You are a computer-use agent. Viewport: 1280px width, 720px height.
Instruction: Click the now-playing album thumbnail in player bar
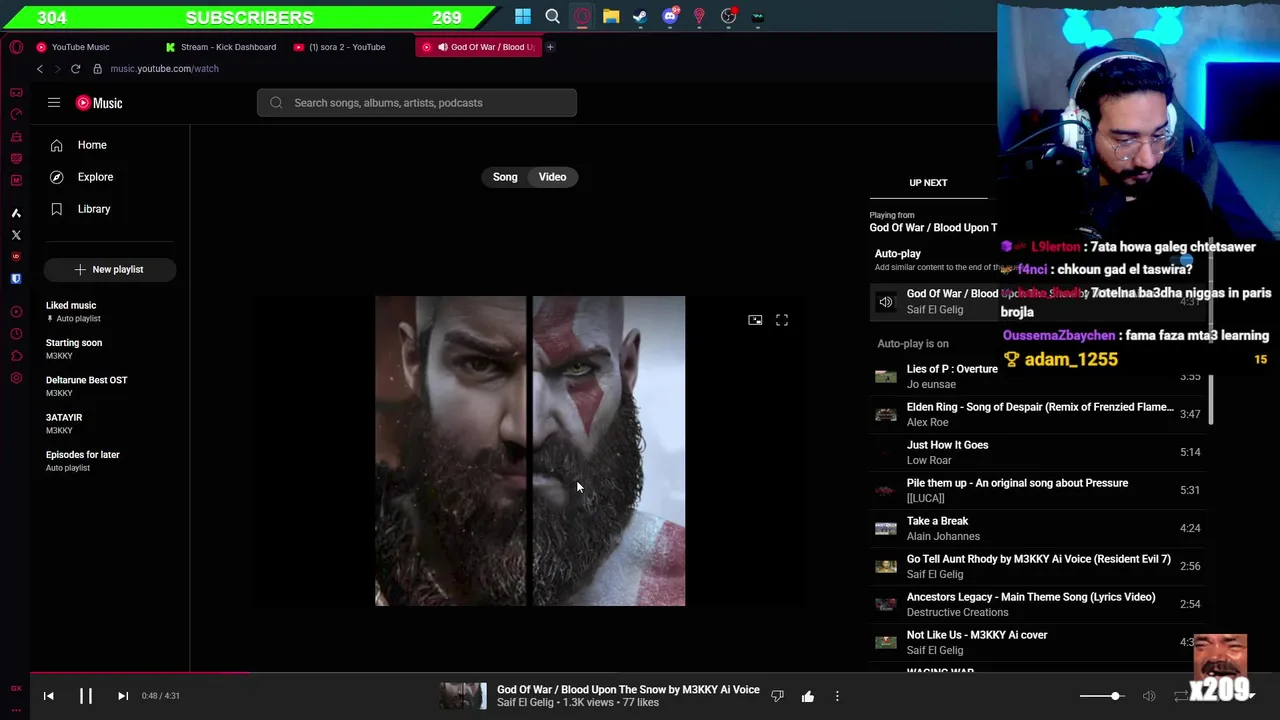(x=463, y=696)
